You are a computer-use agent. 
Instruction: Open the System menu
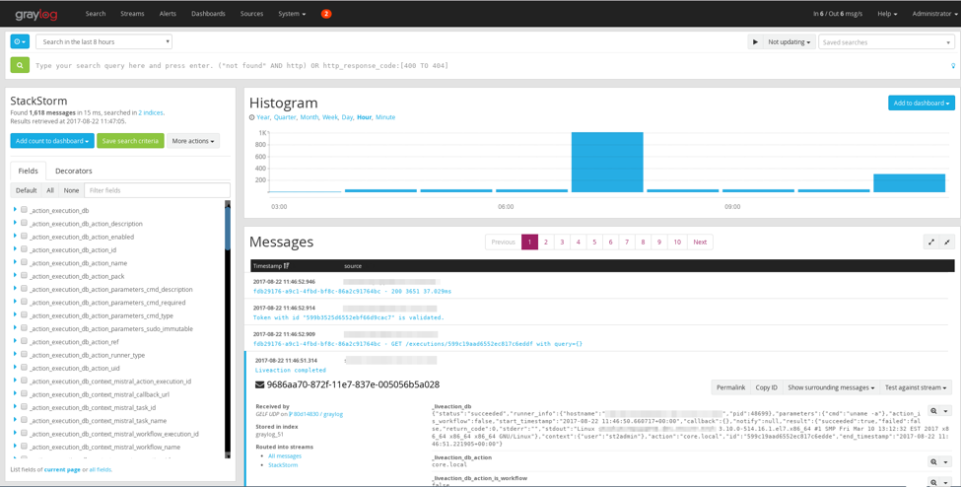(x=292, y=13)
